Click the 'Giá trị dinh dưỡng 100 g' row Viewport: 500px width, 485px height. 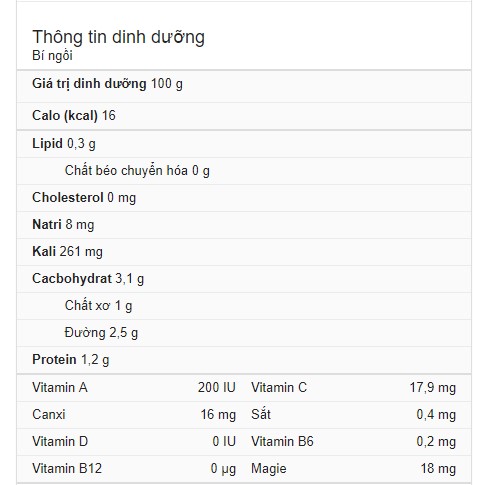pos(244,86)
